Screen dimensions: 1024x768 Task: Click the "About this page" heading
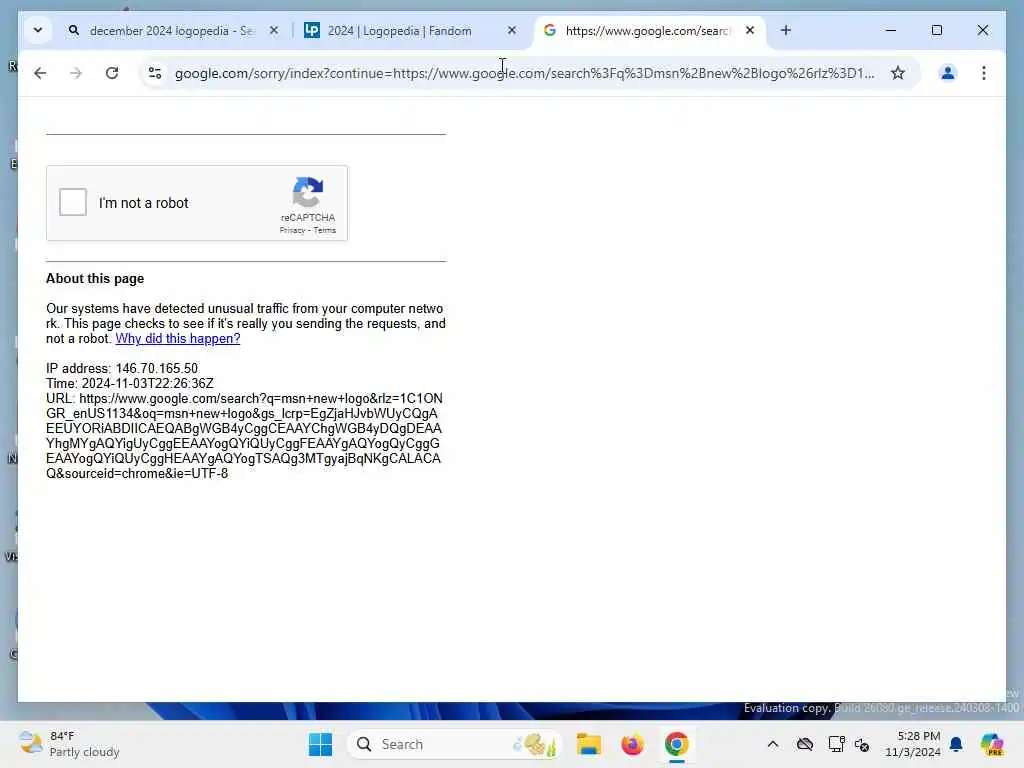coord(95,278)
